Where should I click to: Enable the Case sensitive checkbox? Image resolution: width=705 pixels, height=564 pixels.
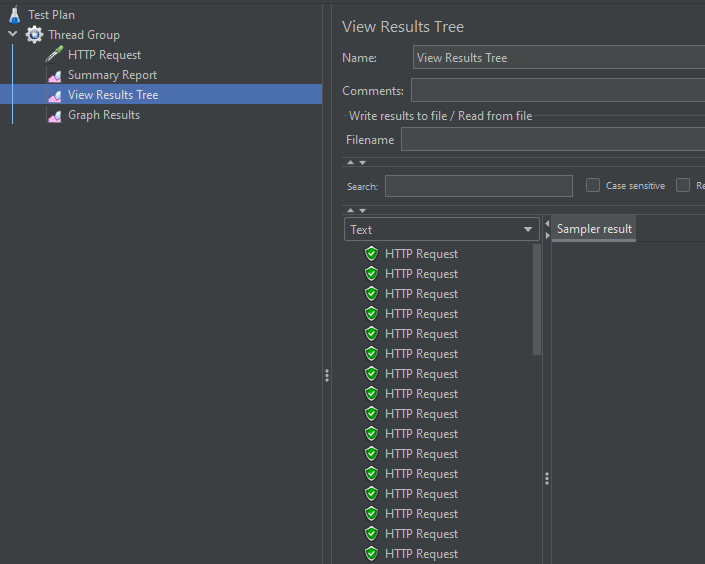point(593,185)
